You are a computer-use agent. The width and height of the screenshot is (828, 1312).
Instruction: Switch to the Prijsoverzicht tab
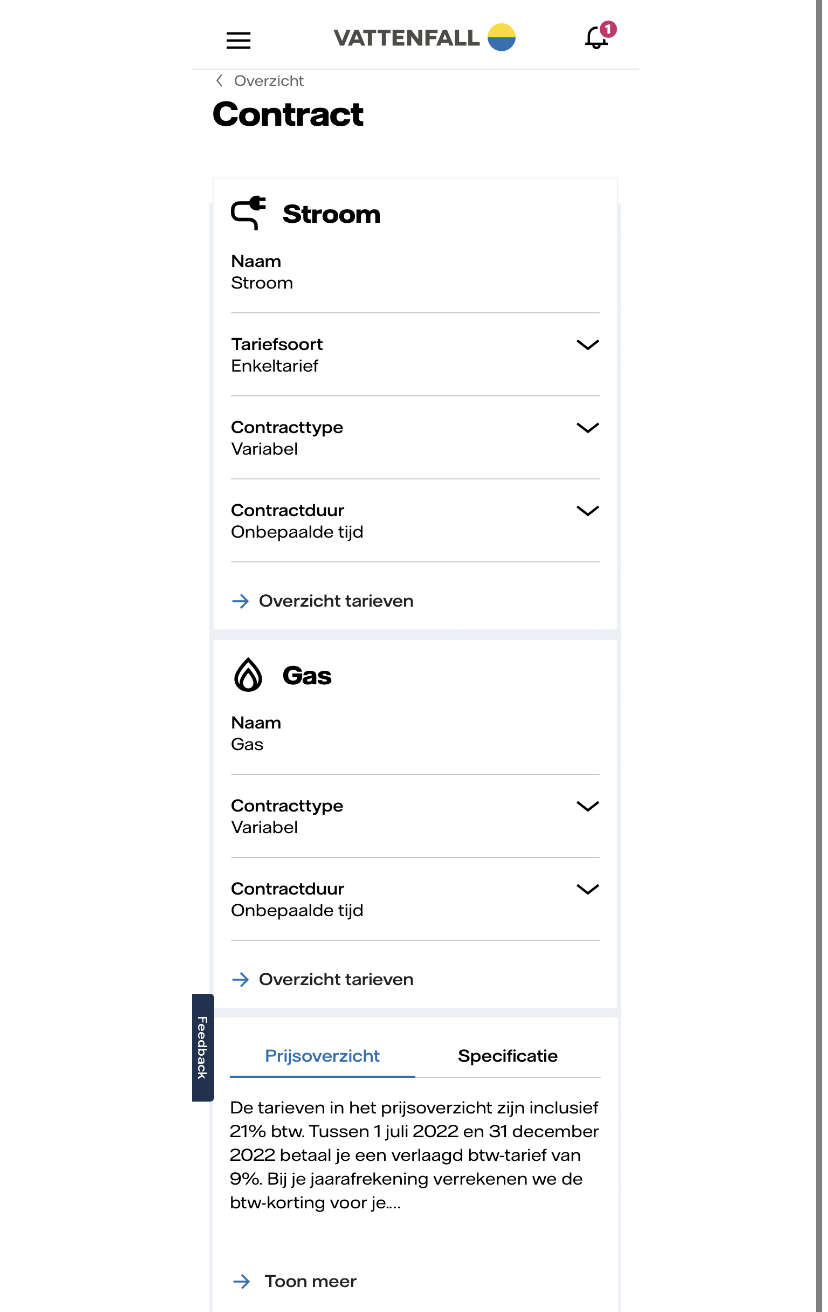click(x=322, y=1056)
